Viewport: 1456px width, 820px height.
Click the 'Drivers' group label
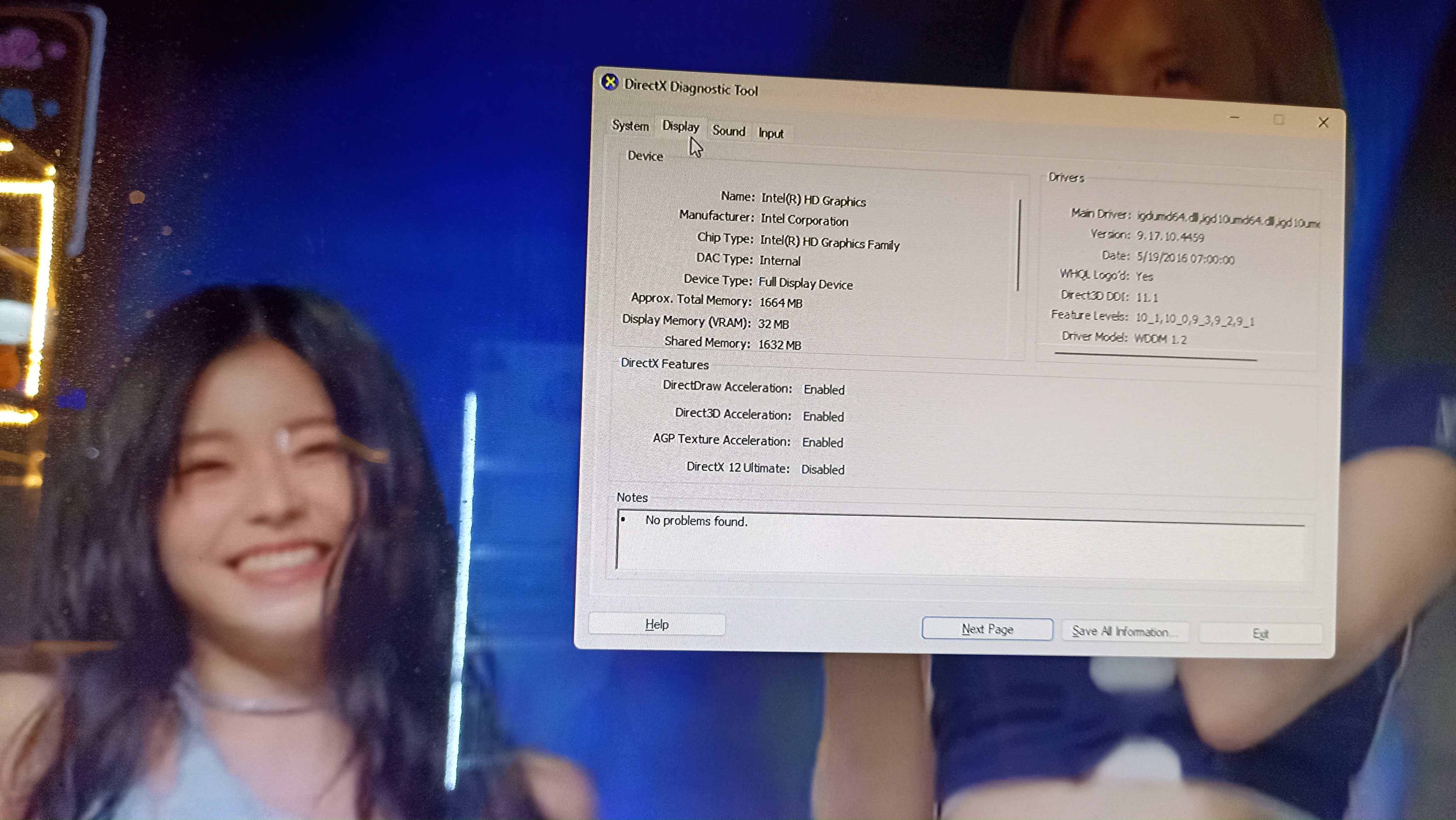[1066, 178]
